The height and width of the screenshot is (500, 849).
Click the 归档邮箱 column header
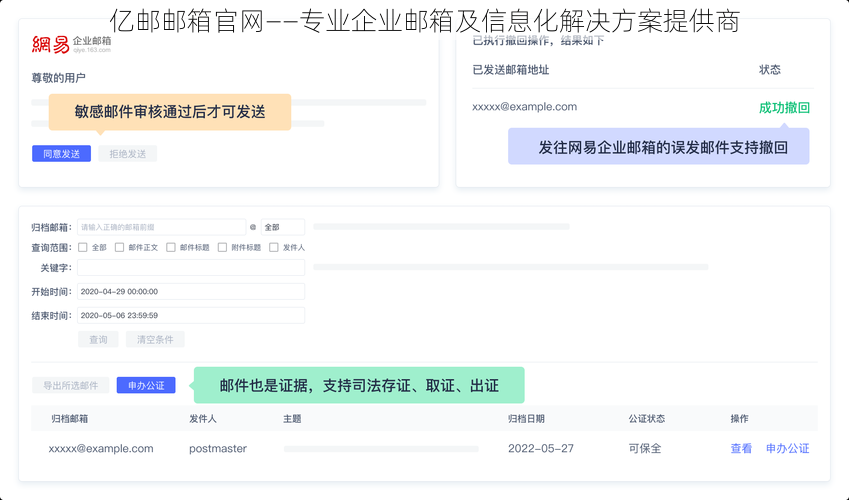tap(69, 419)
